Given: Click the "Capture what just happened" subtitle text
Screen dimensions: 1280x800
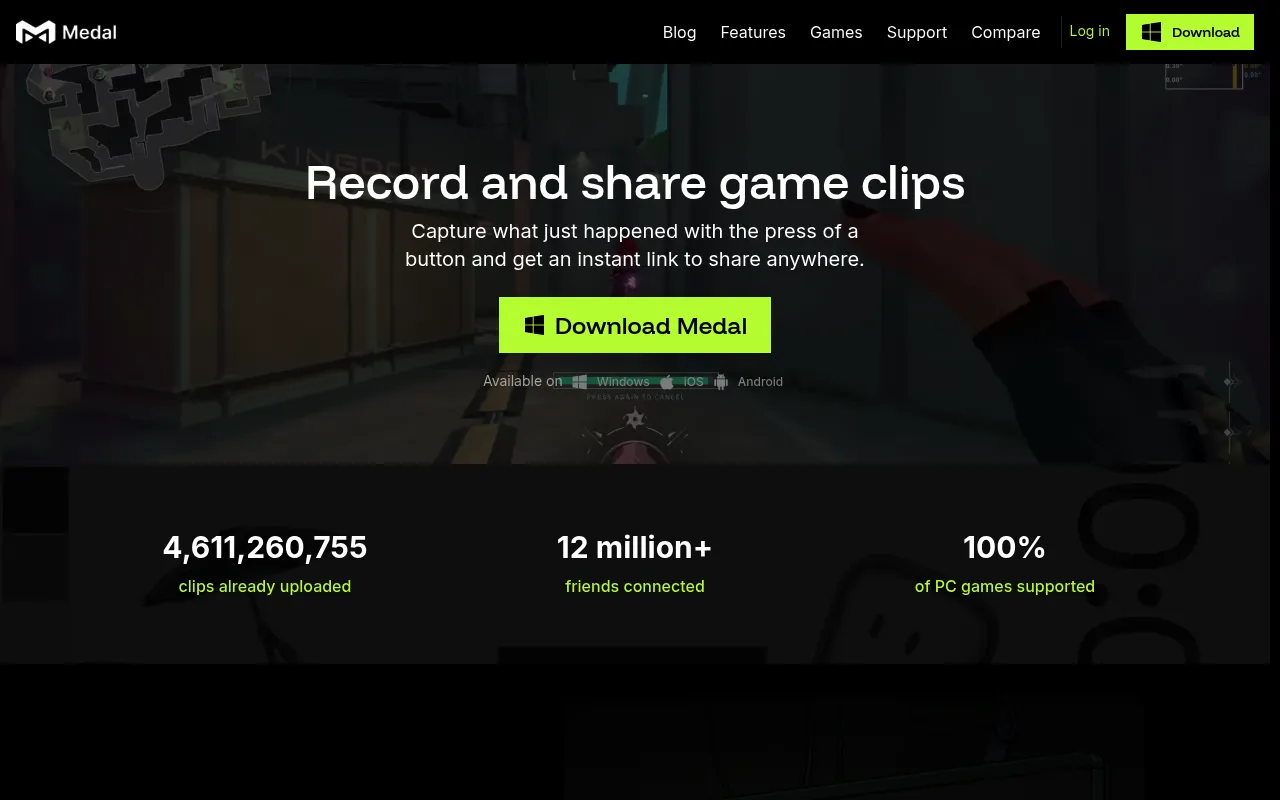Looking at the screenshot, I should [635, 245].
